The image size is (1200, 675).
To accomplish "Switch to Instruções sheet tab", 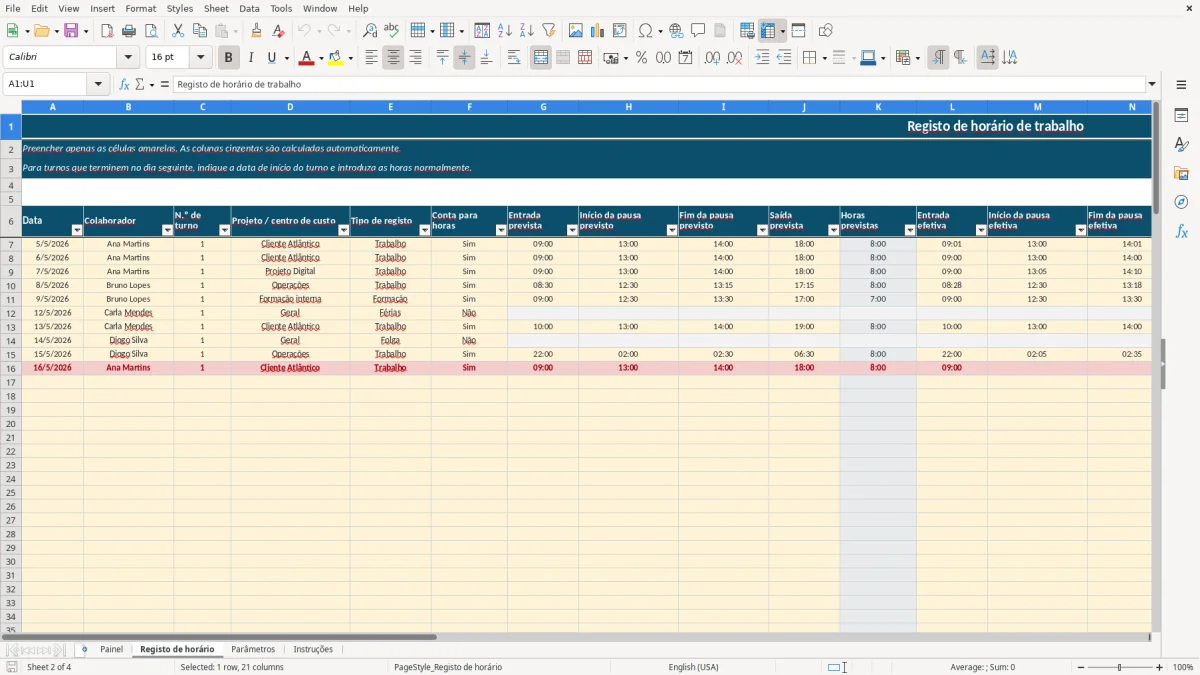I will click(313, 650).
